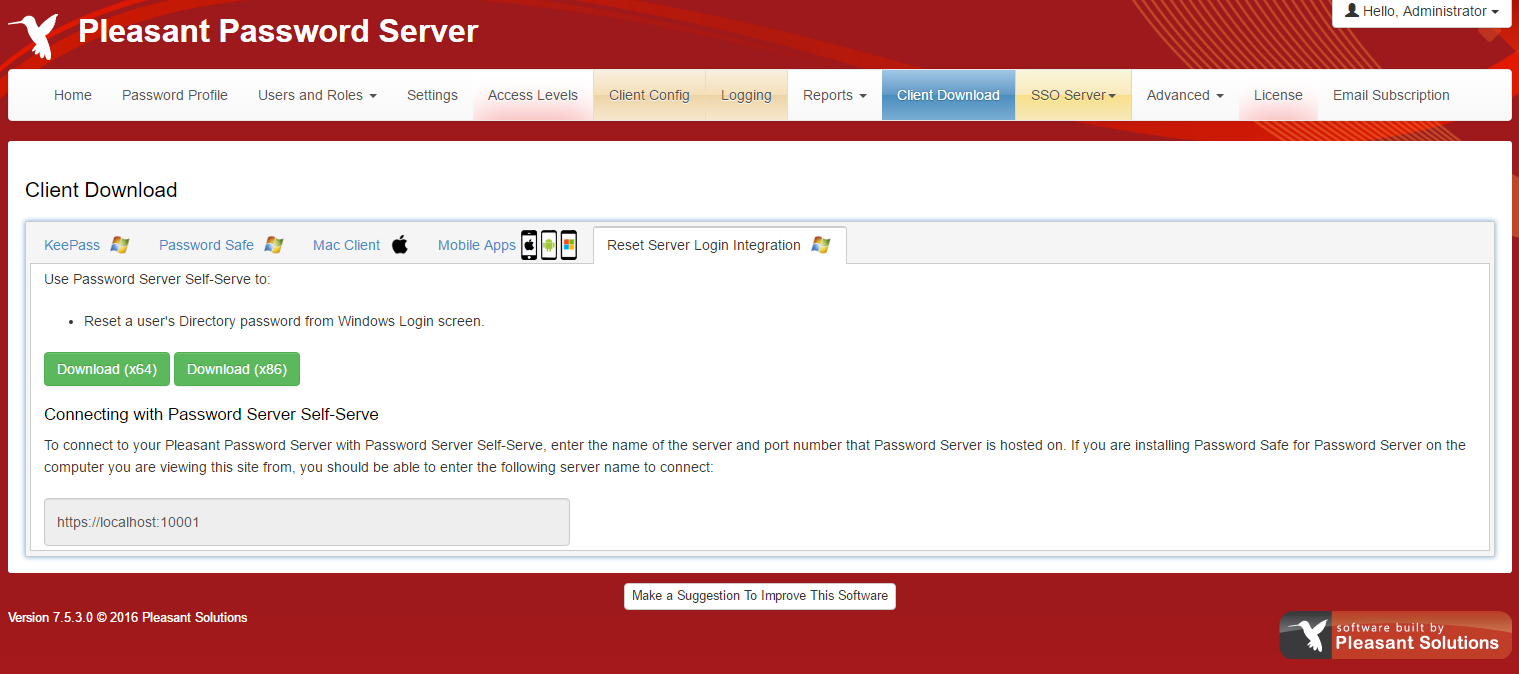Download the x86 installer
1519x674 pixels.
pyautogui.click(x=237, y=369)
